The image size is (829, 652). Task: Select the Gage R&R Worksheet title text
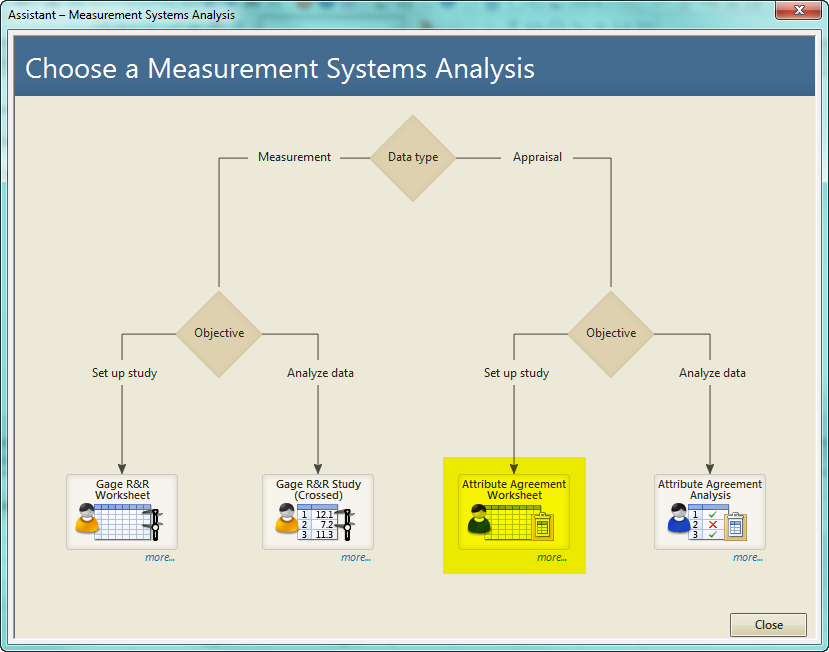click(122, 490)
